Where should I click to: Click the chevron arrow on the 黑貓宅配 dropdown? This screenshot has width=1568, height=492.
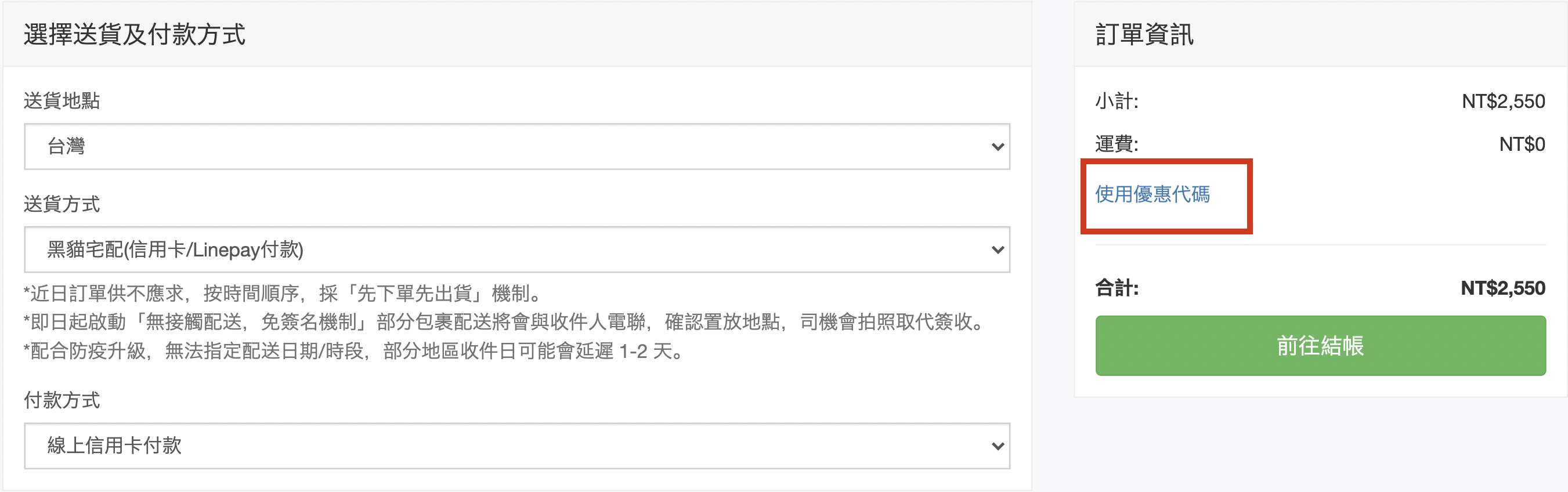click(997, 249)
